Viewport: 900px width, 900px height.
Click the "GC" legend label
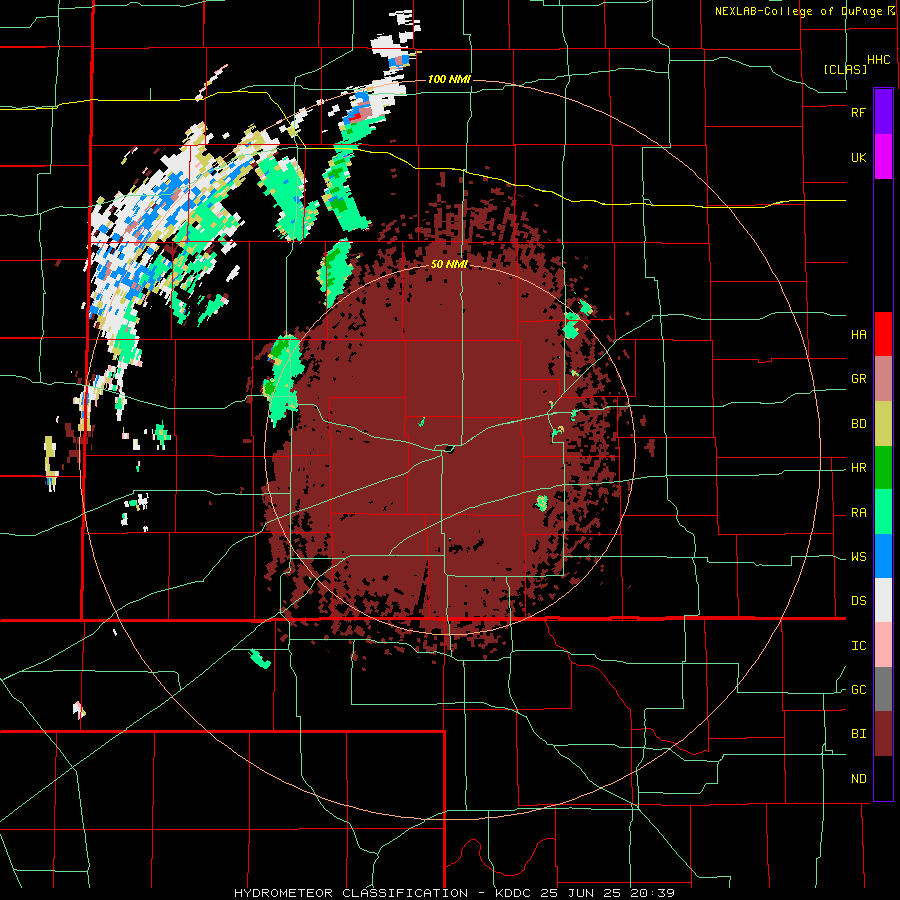point(858,690)
